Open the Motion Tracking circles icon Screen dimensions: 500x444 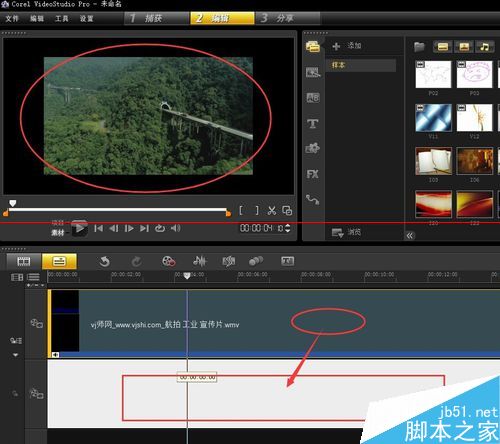(x=256, y=261)
